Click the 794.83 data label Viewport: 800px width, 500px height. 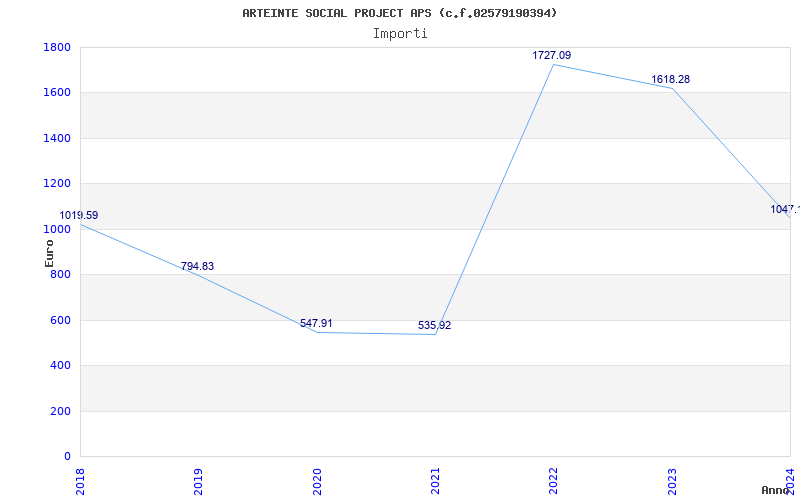pyautogui.click(x=197, y=266)
